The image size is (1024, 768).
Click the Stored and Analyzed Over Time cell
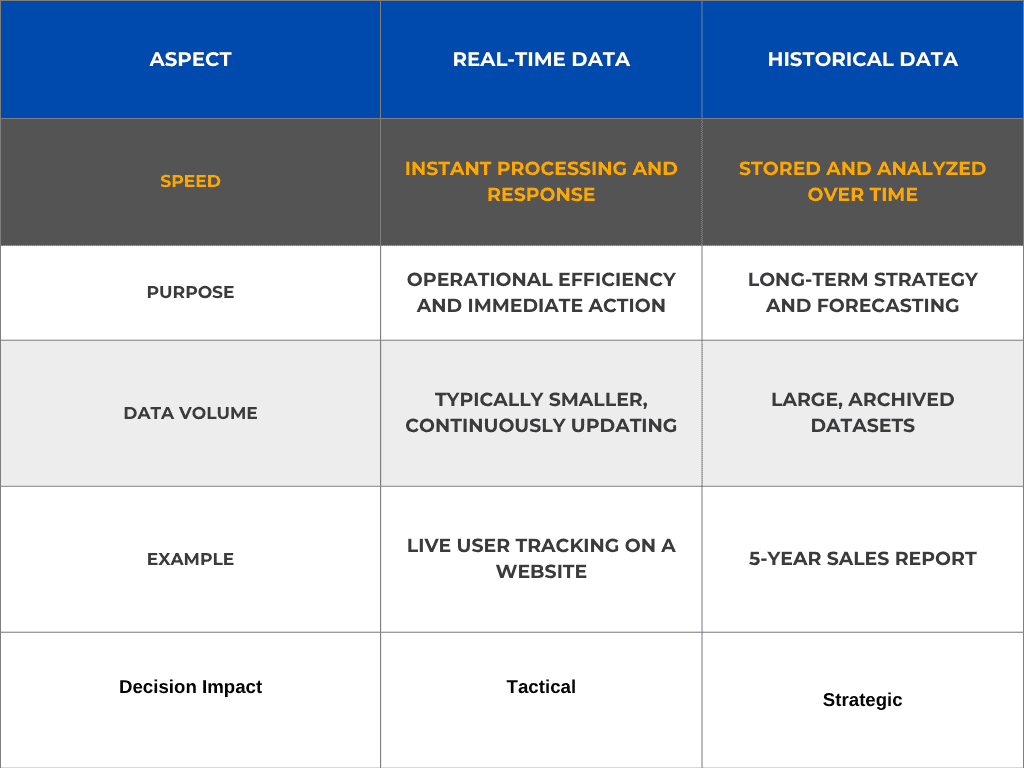point(862,181)
